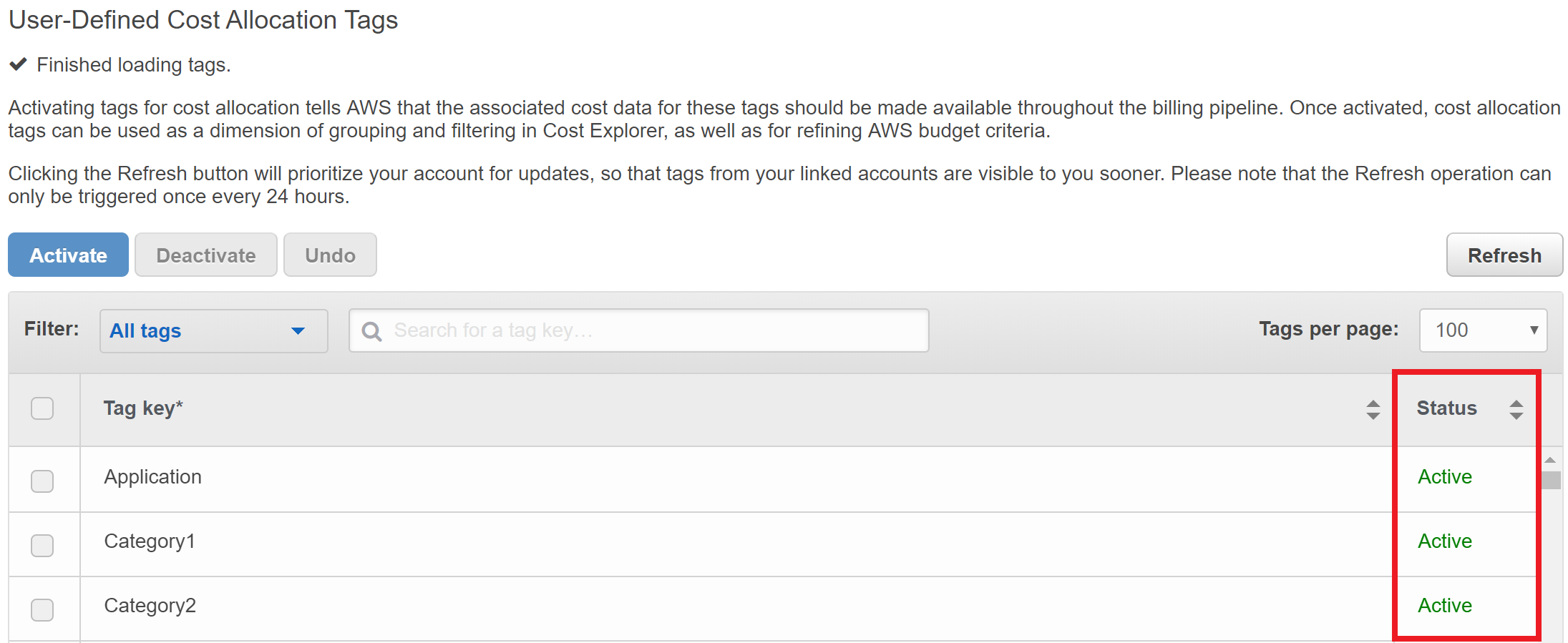Image resolution: width=1568 pixels, height=643 pixels.
Task: Expand the Tags per page dropdown
Action: coord(1482,330)
